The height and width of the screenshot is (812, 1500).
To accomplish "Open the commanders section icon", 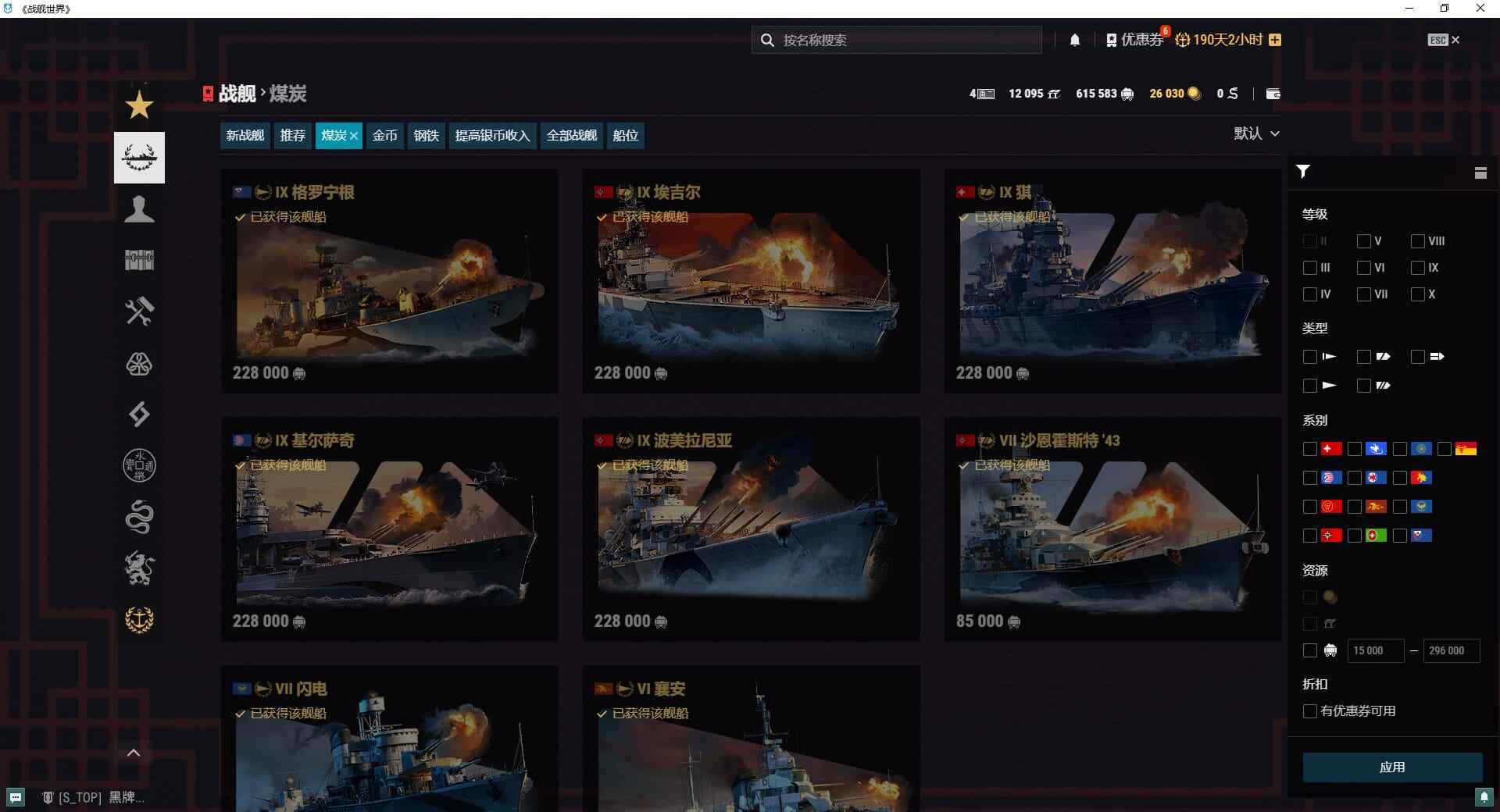I will [139, 208].
